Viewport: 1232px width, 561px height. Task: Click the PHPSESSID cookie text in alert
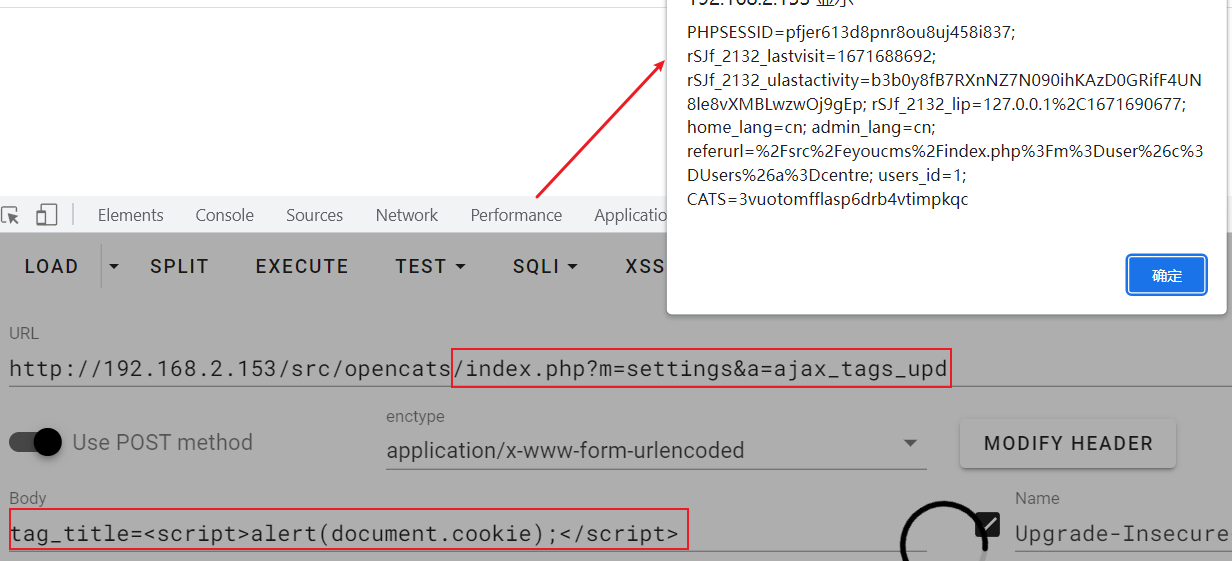pyautogui.click(x=851, y=32)
